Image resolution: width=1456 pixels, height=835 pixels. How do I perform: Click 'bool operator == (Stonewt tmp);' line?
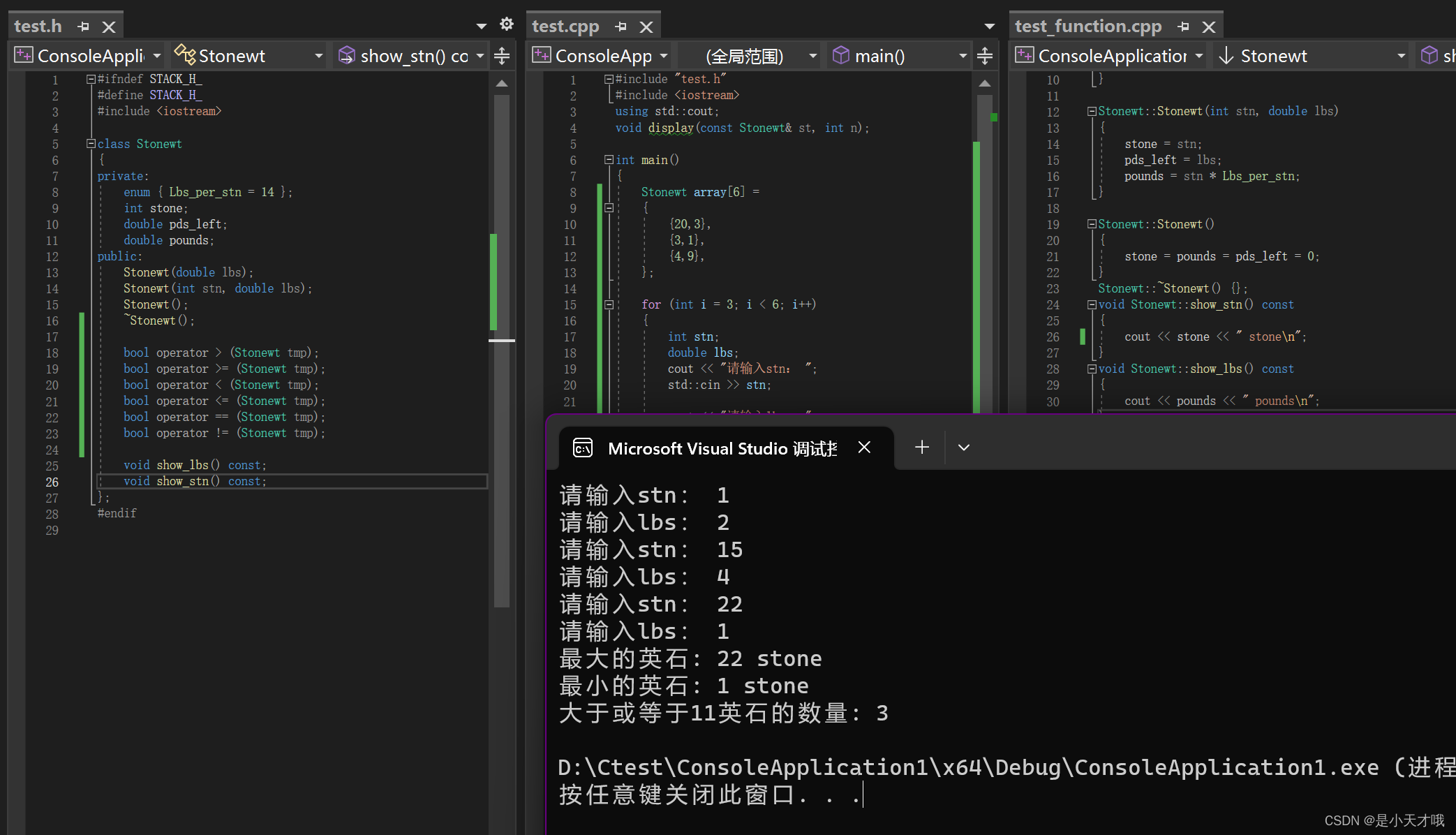click(224, 417)
